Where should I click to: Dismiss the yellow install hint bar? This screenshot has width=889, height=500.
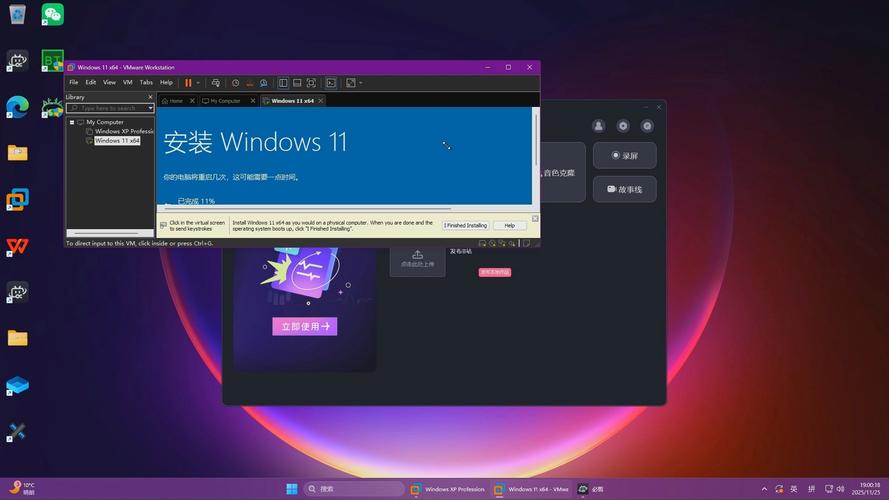point(535,218)
